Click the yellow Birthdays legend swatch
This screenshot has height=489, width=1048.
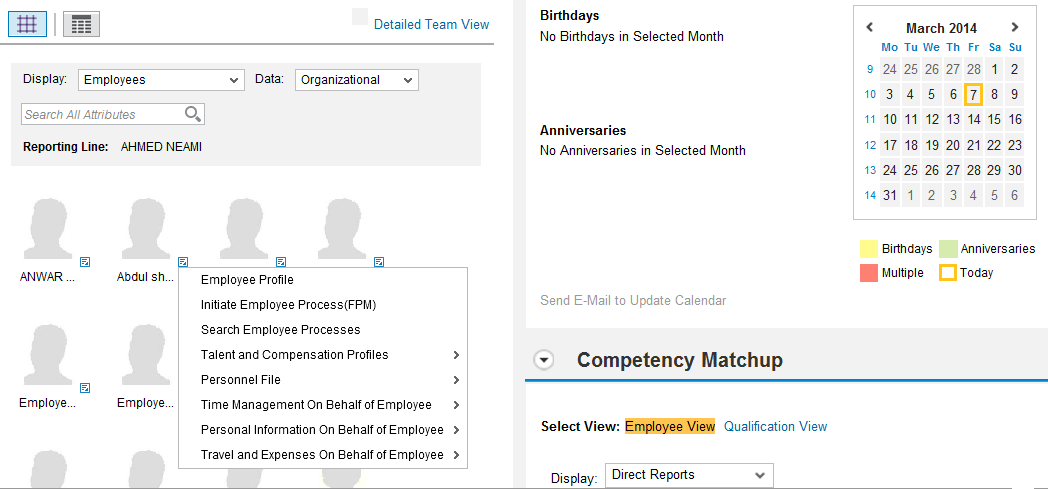[x=868, y=249]
